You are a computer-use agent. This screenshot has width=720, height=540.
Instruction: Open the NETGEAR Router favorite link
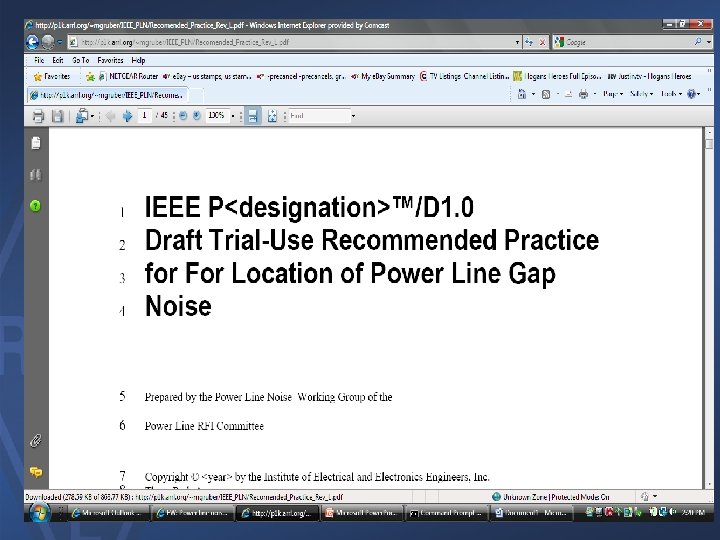(129, 76)
